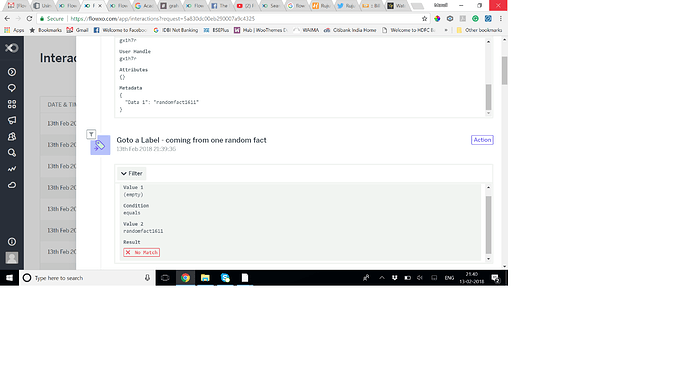This screenshot has width=690, height=384.
Task: Open the four-squares grid icon in sidebar
Action: (12, 104)
